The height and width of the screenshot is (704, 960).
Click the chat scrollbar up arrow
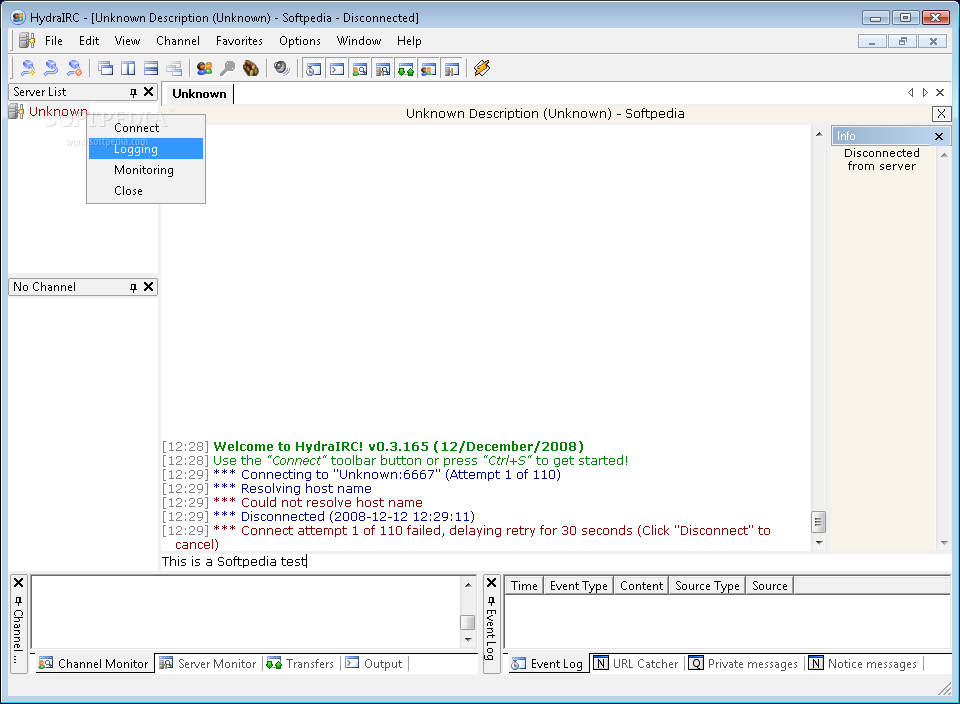(819, 133)
